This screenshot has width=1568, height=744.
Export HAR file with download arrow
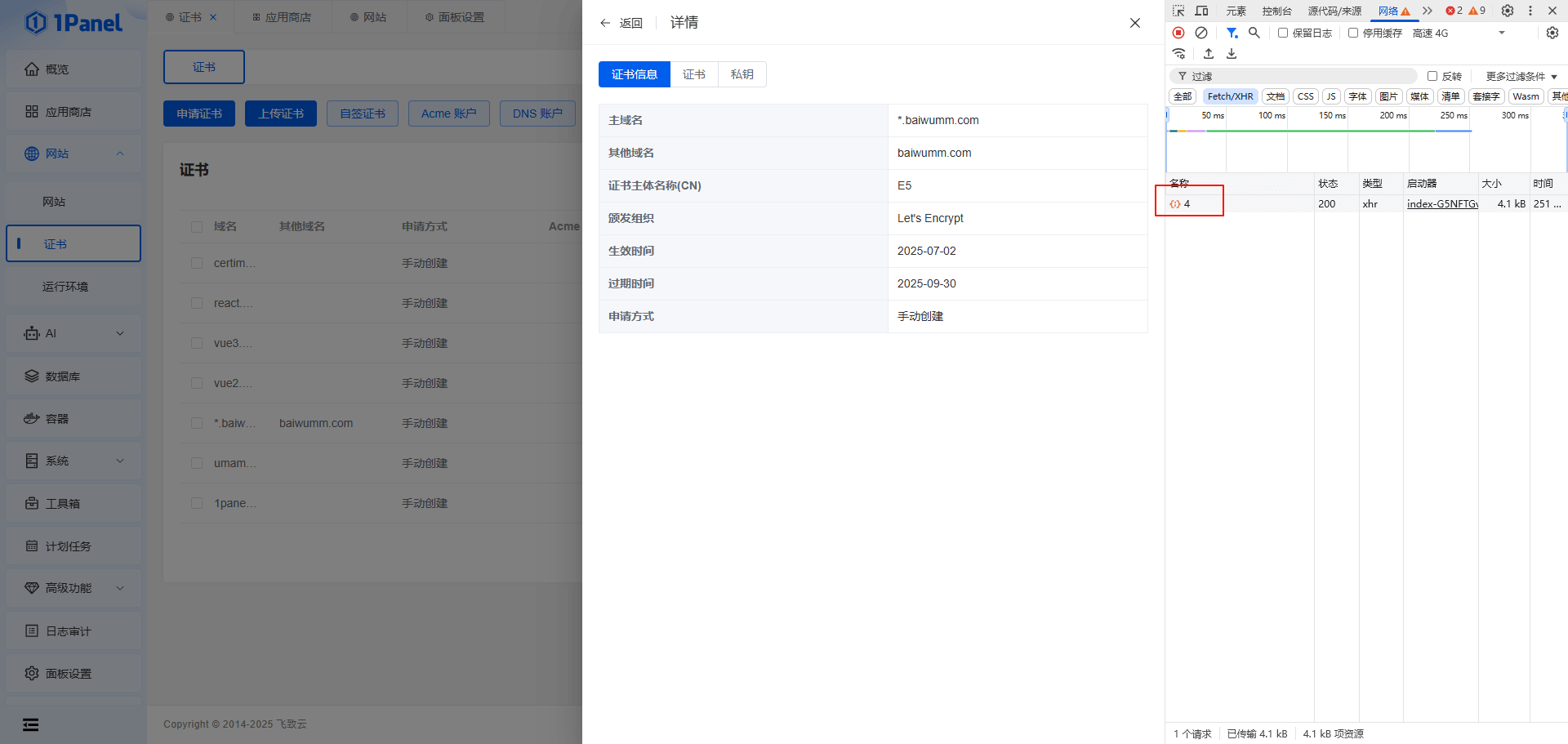tap(1232, 54)
